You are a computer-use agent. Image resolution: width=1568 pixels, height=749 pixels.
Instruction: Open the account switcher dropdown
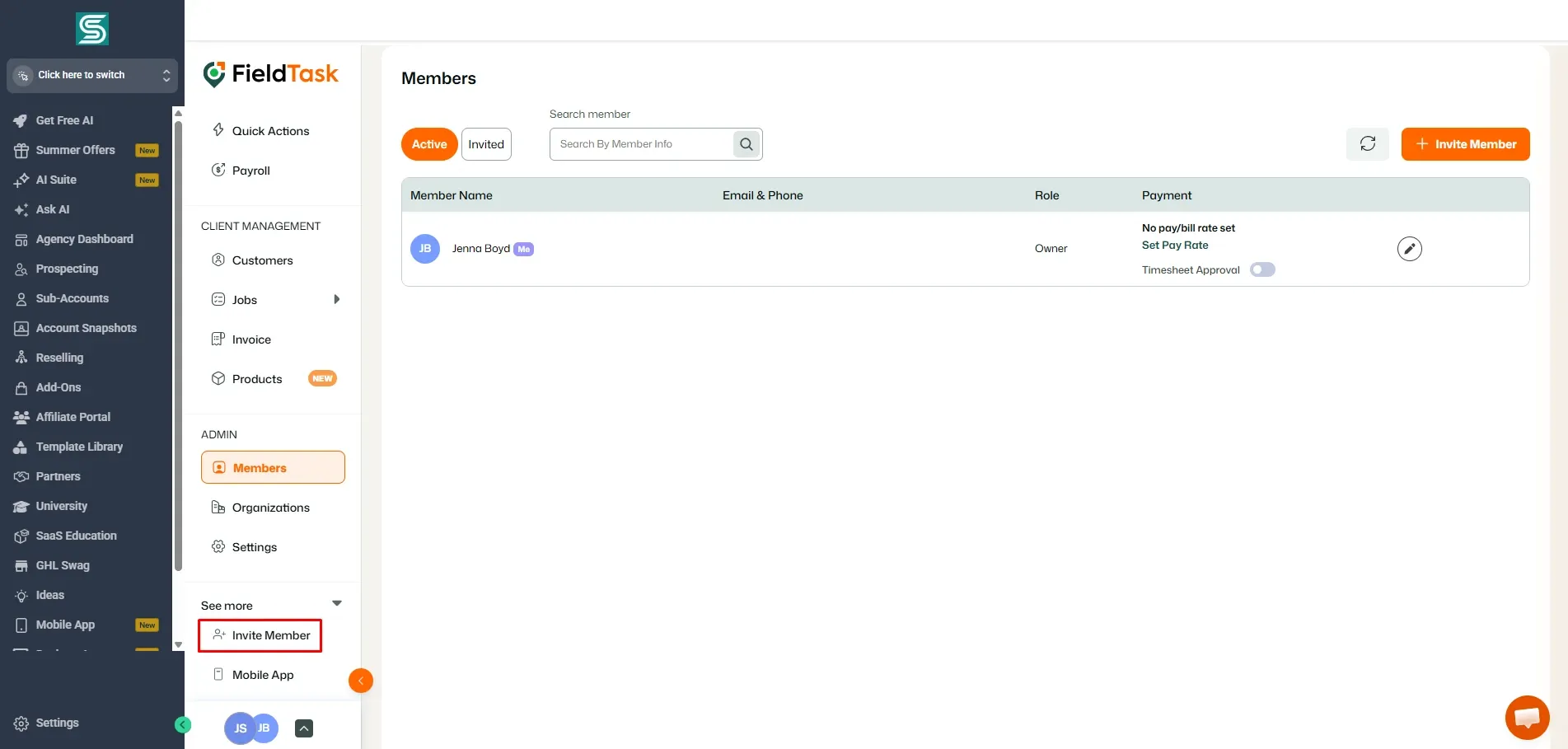tap(92, 75)
